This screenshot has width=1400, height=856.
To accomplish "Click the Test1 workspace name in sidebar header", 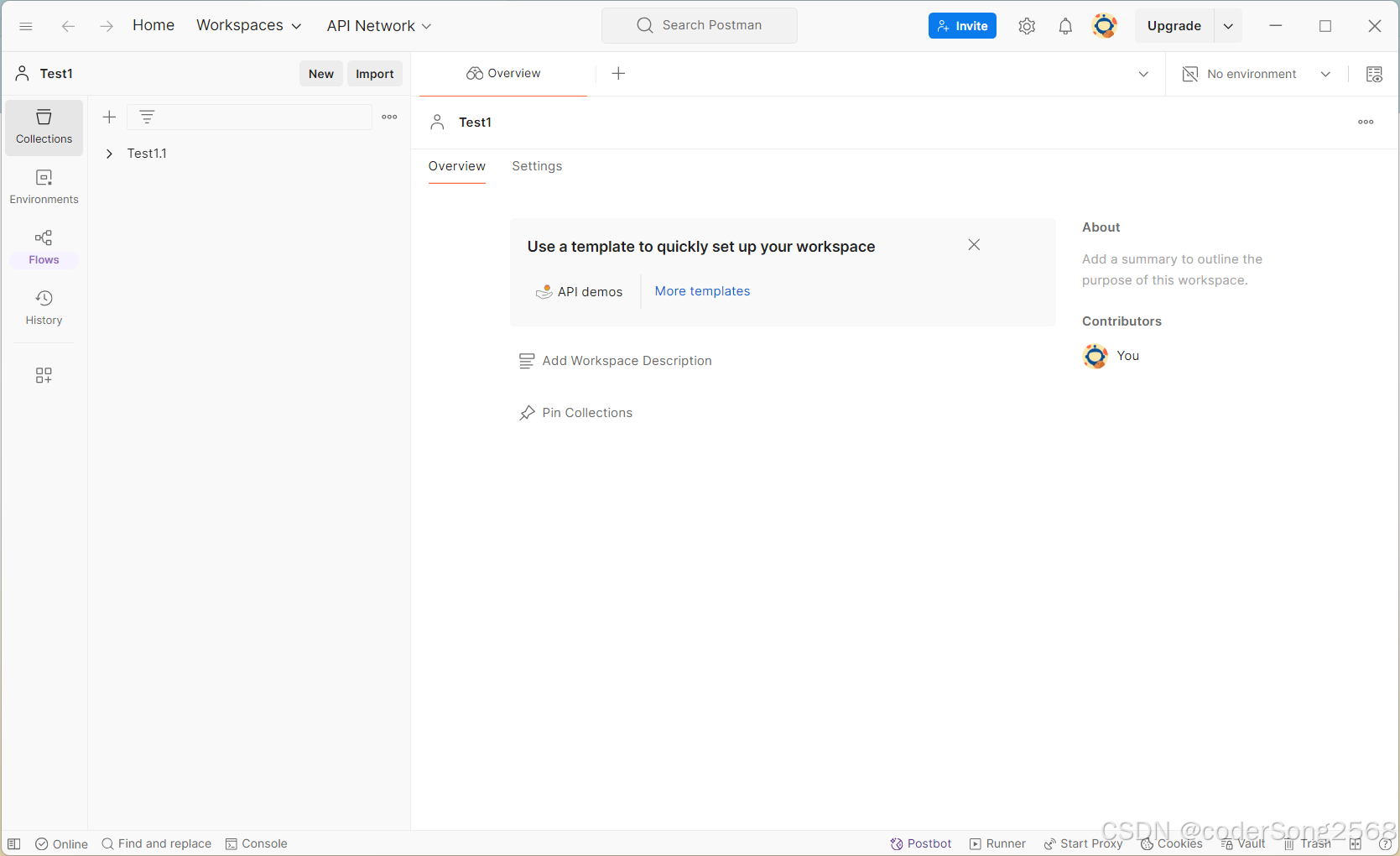I will [x=56, y=74].
